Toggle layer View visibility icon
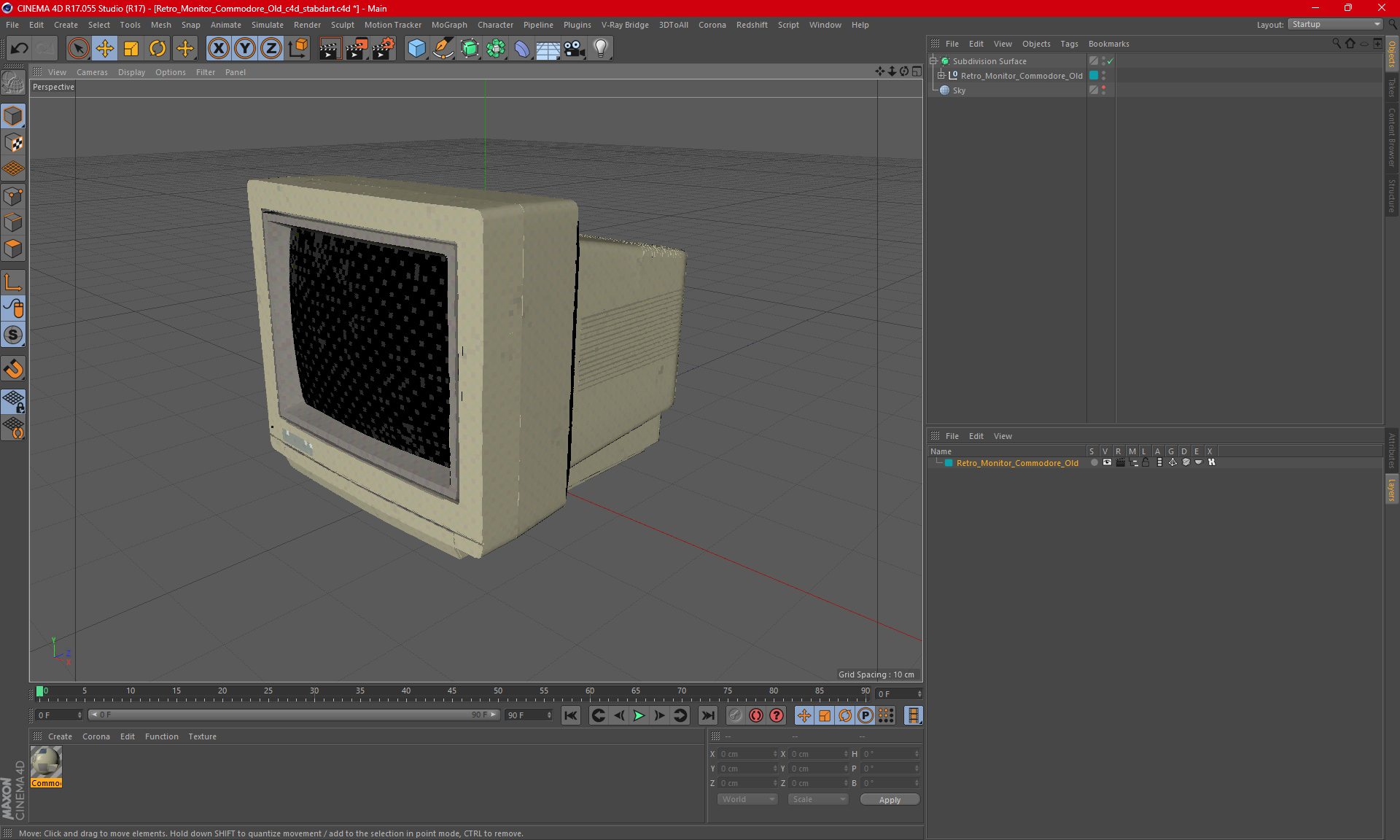Image resolution: width=1400 pixels, height=840 pixels. pyautogui.click(x=1107, y=462)
